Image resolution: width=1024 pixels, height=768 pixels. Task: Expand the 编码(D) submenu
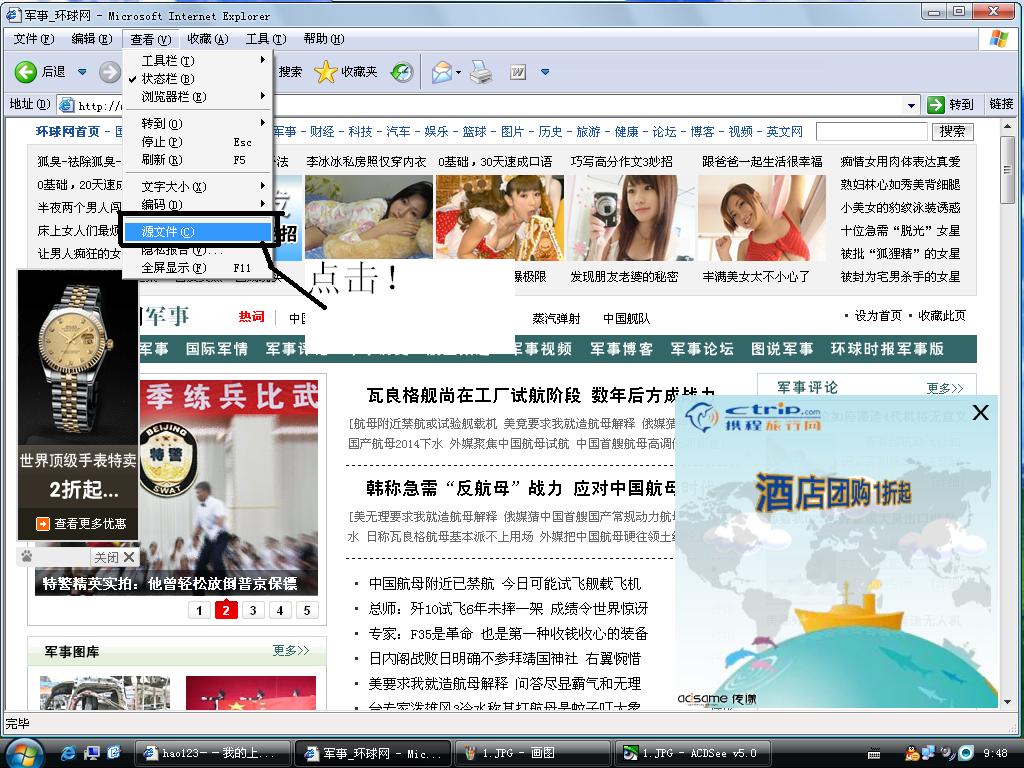[197, 204]
